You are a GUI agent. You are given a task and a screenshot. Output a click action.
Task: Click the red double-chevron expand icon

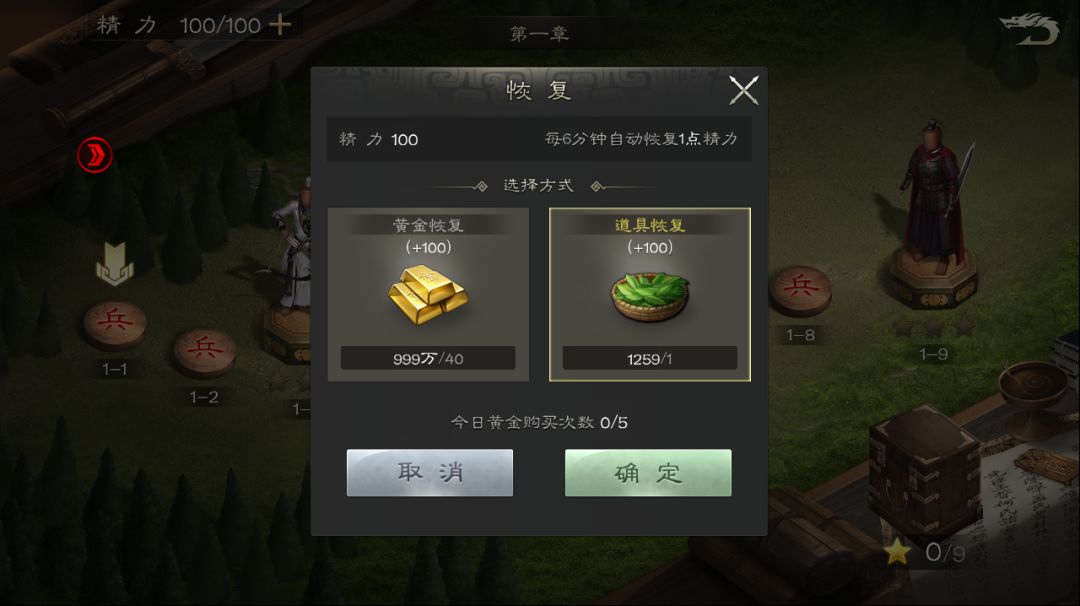click(x=94, y=155)
